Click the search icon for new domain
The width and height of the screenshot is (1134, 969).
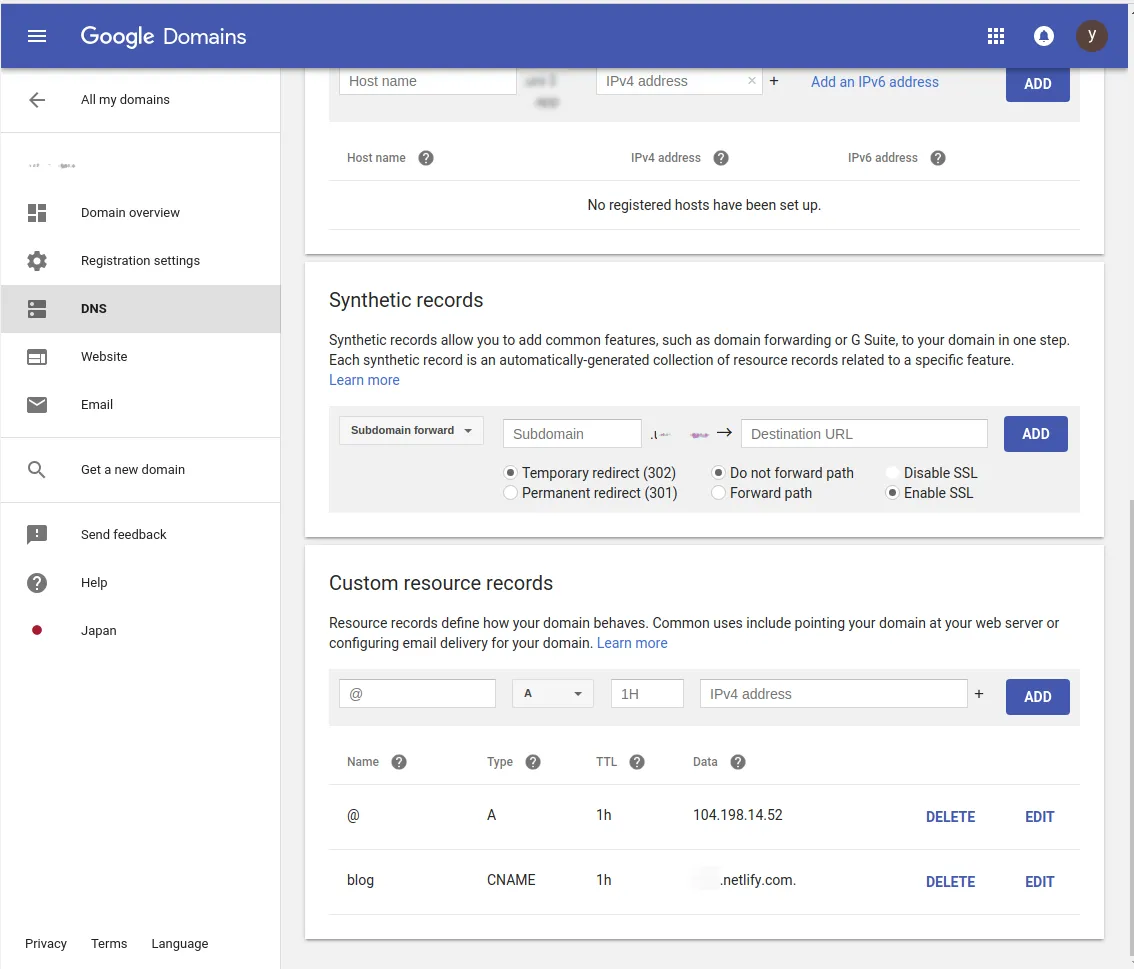(x=37, y=470)
